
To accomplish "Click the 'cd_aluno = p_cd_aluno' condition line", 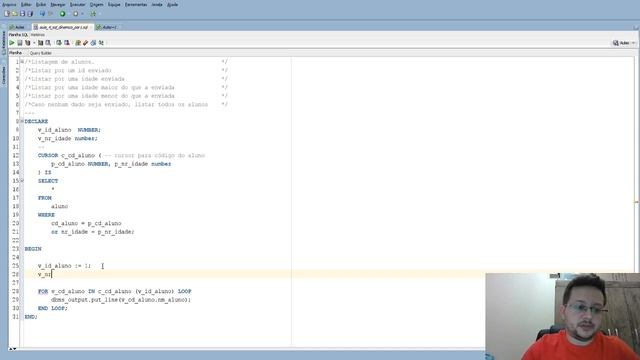I will point(86,223).
